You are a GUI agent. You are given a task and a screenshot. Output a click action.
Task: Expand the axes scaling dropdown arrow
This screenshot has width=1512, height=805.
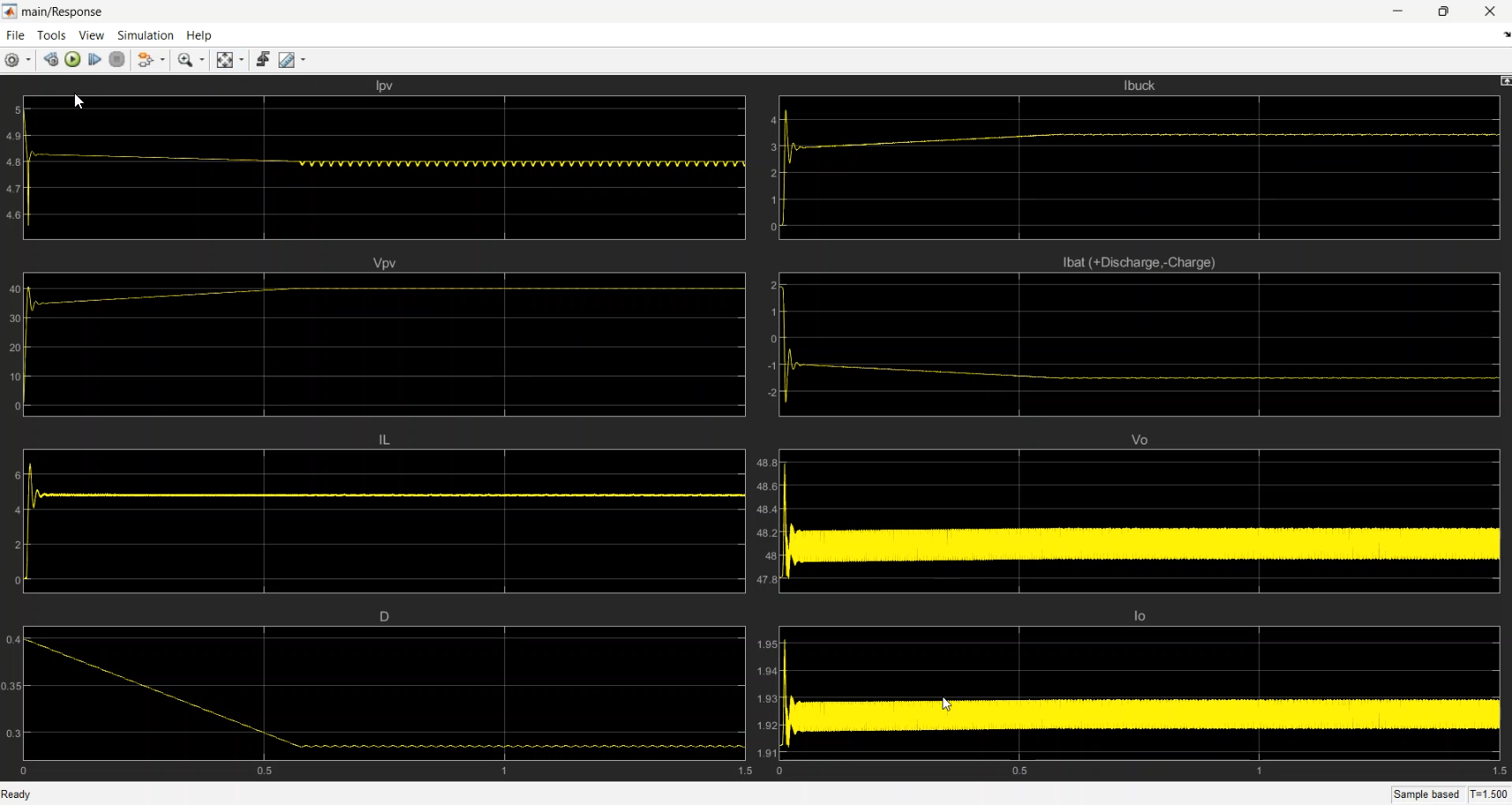click(242, 60)
